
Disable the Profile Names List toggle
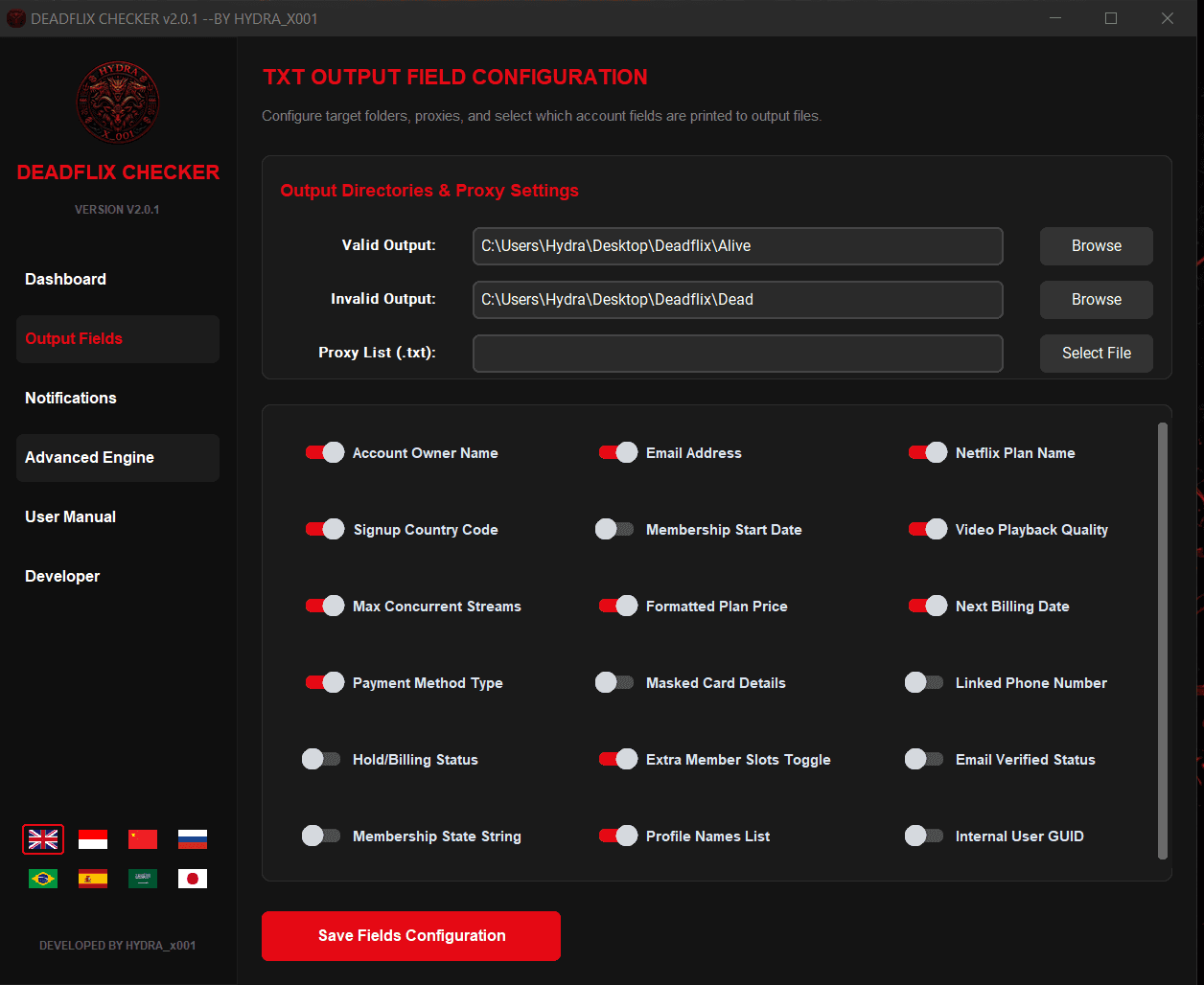618,836
